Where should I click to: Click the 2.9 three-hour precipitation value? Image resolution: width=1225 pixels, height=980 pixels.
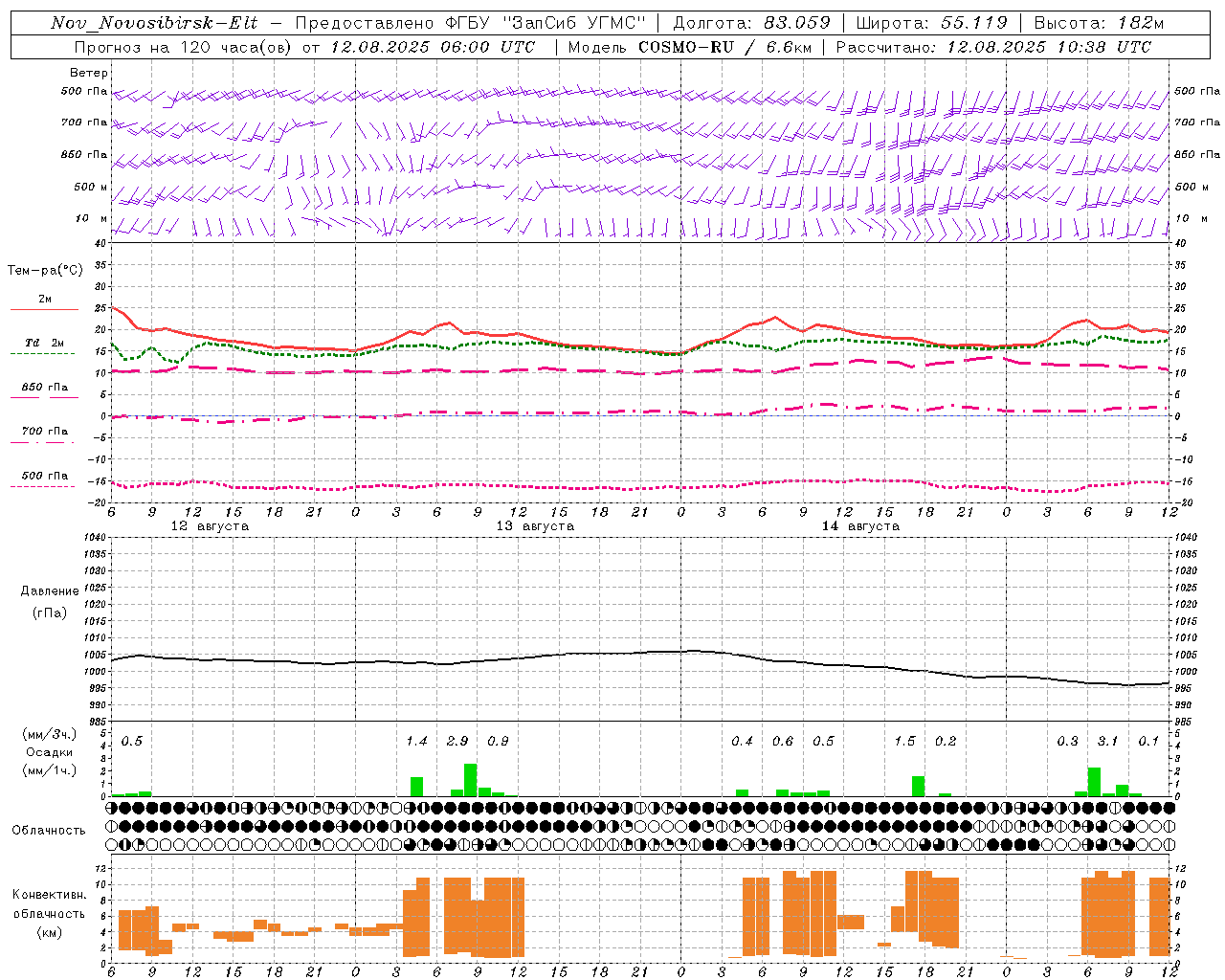(x=457, y=741)
